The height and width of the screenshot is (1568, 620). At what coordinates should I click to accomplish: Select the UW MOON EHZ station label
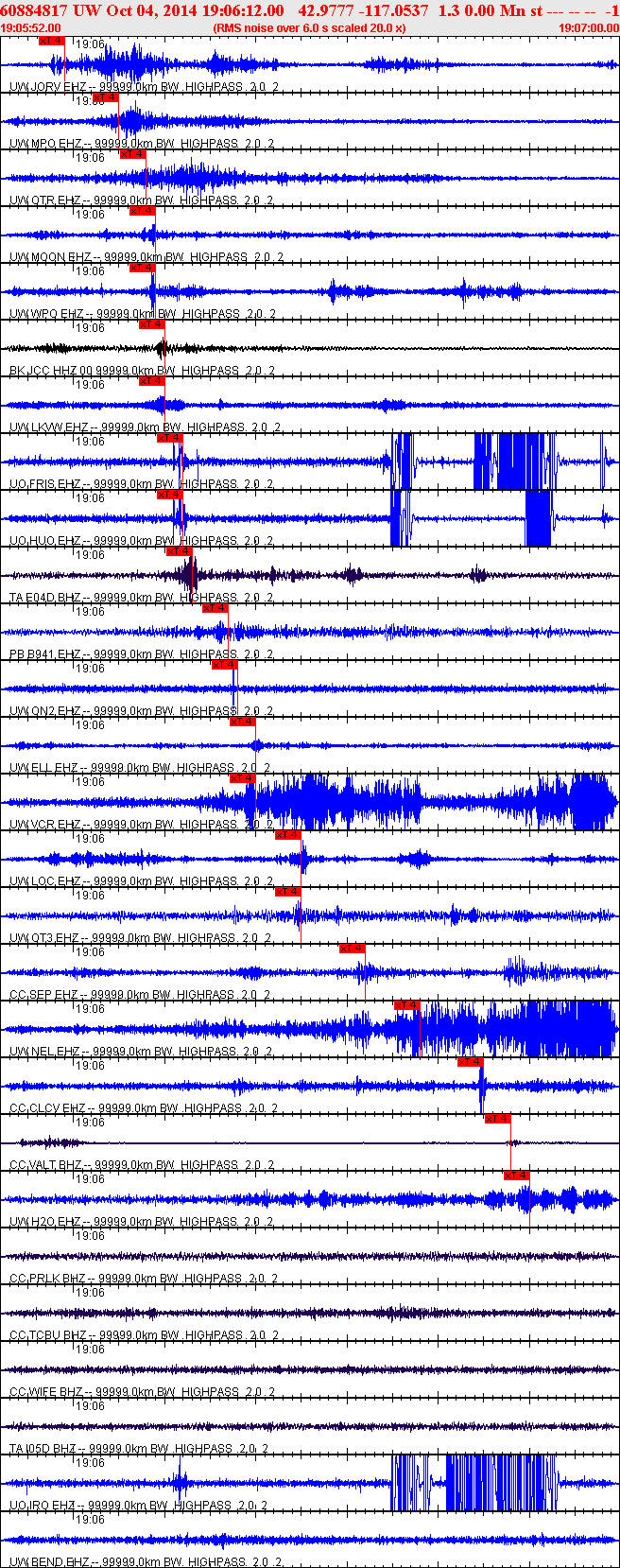[x=146, y=257]
